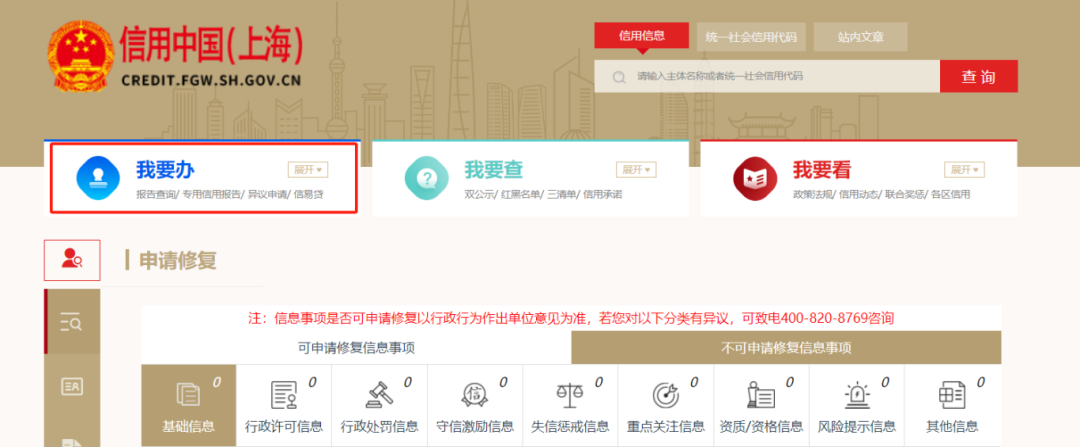Click the red book icon of 我要看
The height and width of the screenshot is (447, 1080).
coord(755,178)
